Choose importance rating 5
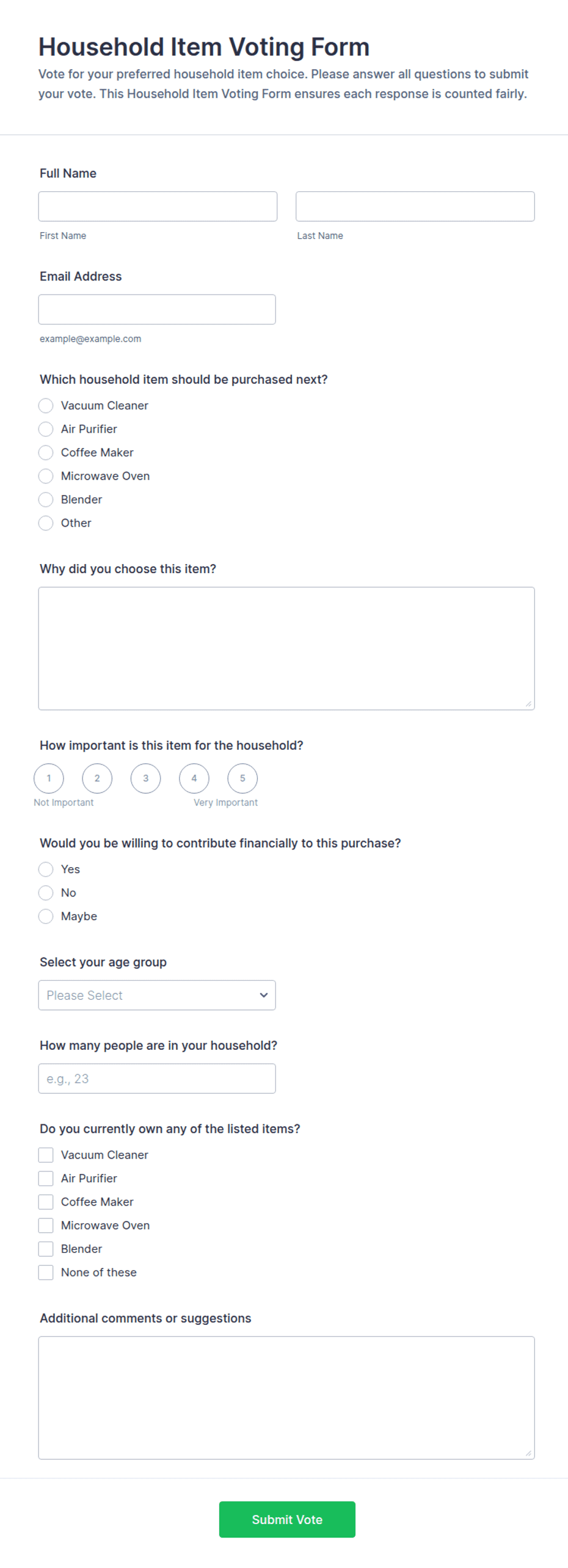Viewport: 568px width, 1568px height. [242, 779]
